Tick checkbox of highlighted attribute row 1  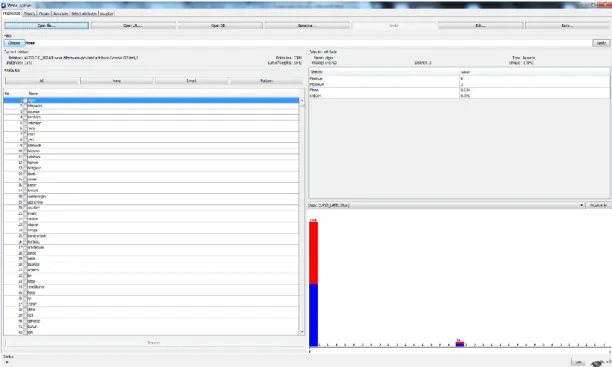tap(25, 100)
